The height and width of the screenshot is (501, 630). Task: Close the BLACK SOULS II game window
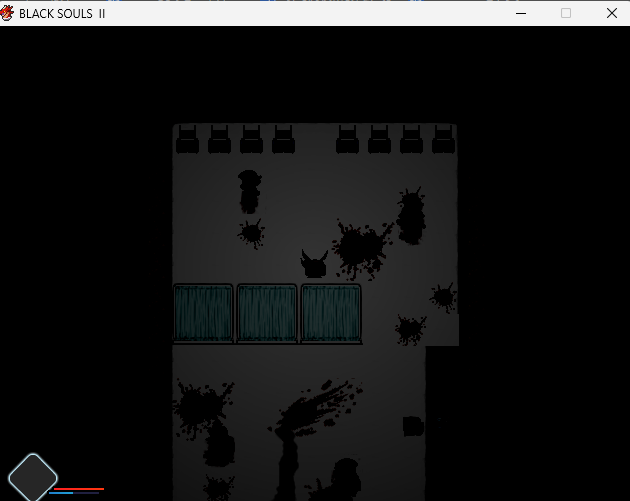point(611,13)
